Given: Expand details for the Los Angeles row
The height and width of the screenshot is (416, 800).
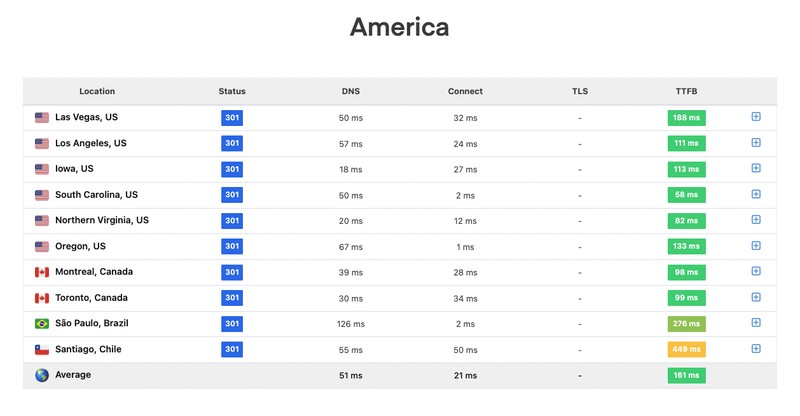Looking at the screenshot, I should tap(756, 143).
